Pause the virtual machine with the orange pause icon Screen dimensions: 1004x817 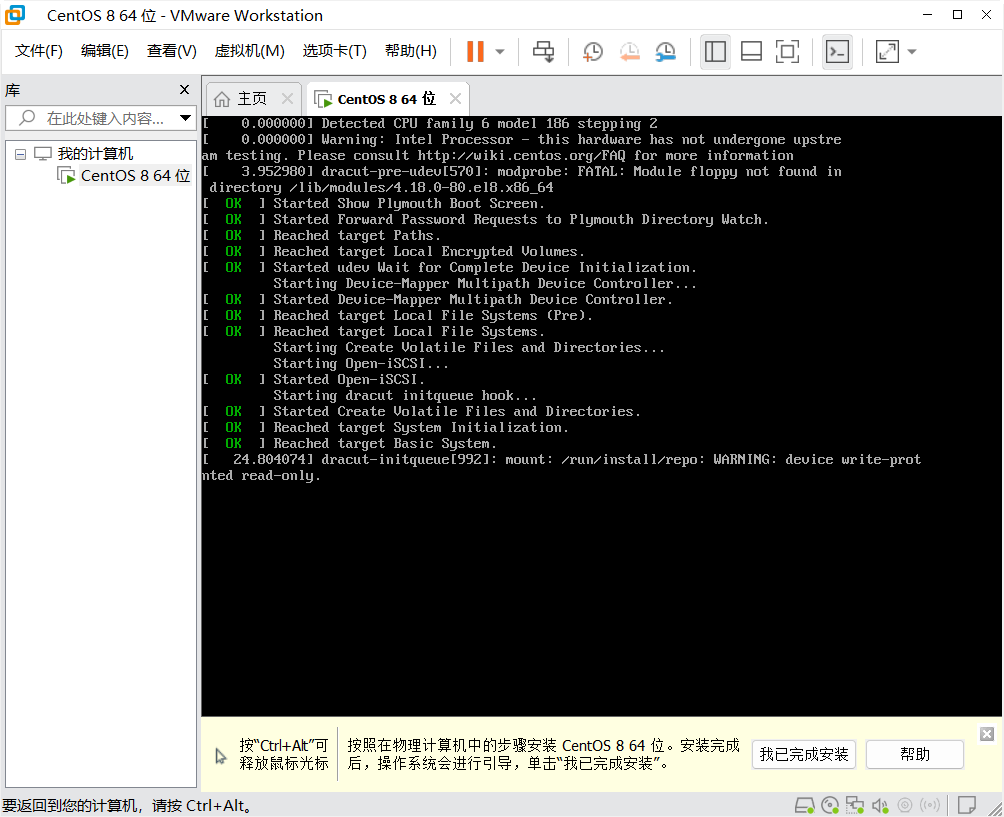tap(475, 51)
